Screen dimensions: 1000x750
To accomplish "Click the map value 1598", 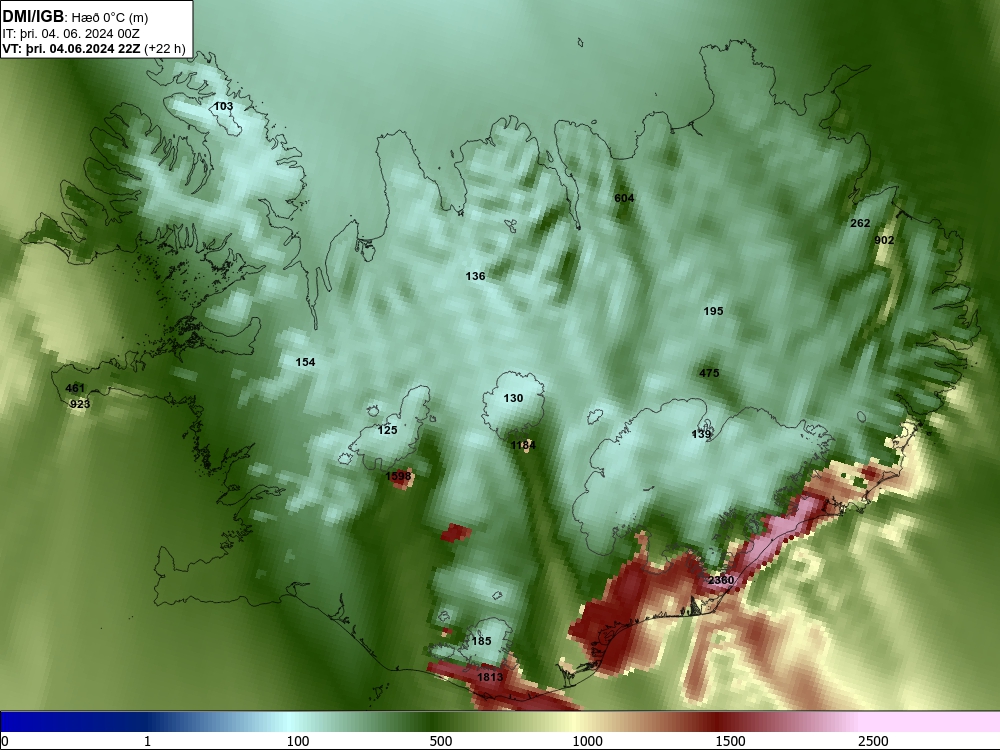I will [399, 476].
